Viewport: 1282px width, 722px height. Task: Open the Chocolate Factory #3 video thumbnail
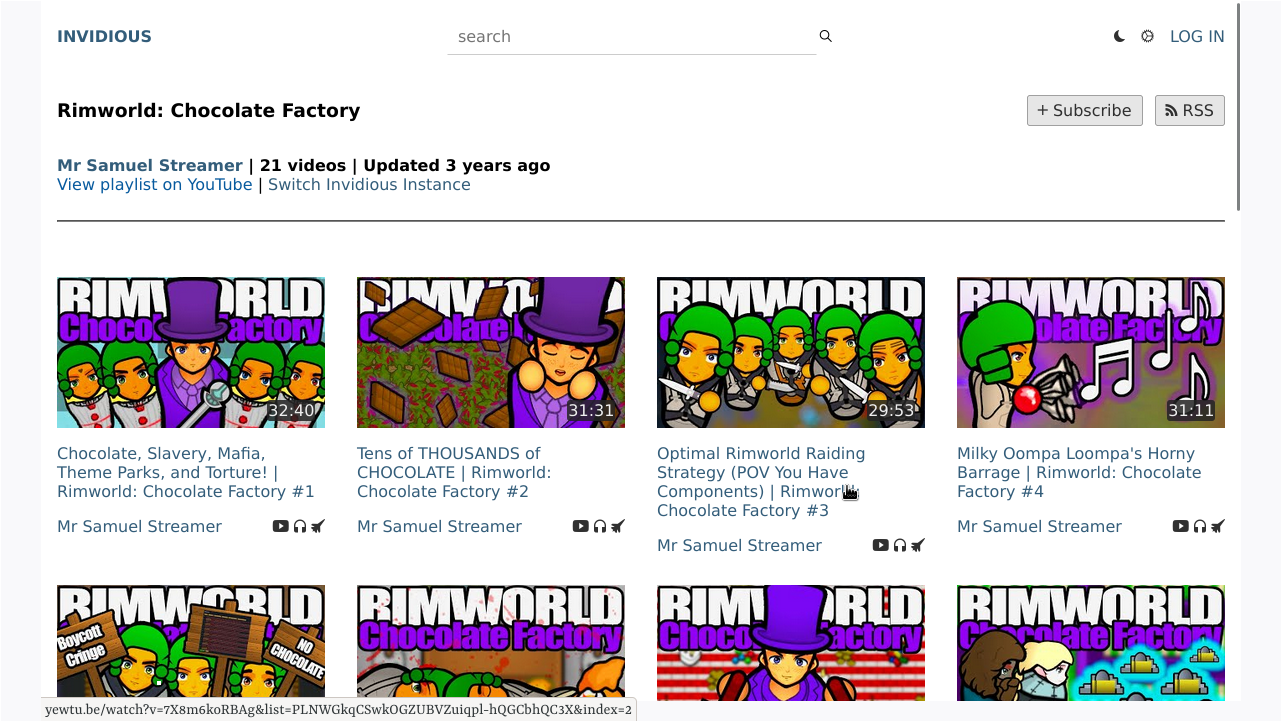pos(791,353)
